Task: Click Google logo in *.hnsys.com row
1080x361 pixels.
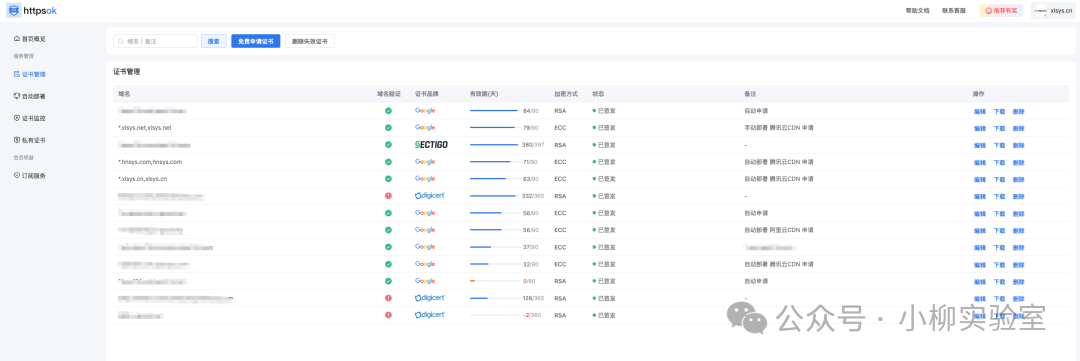Action: tap(425, 161)
